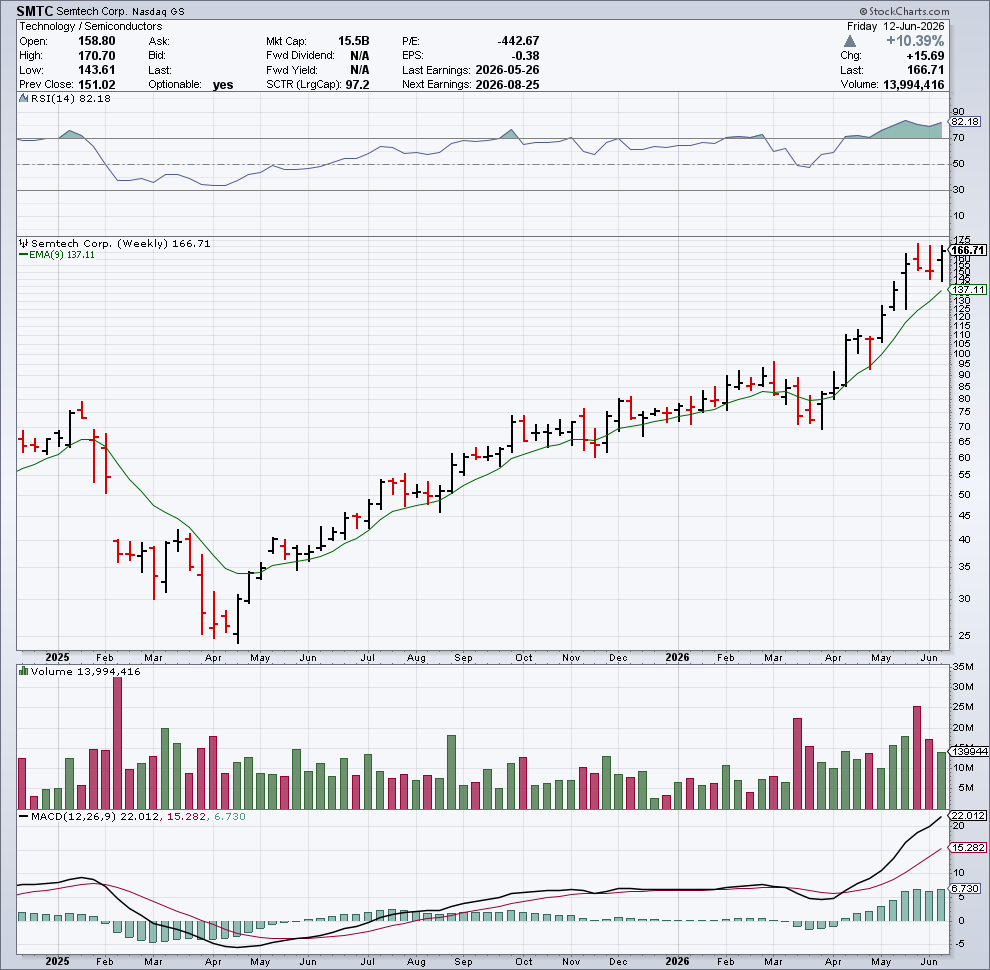Click the 2026 year label below the price chart
The height and width of the screenshot is (970, 990).
click(x=677, y=657)
